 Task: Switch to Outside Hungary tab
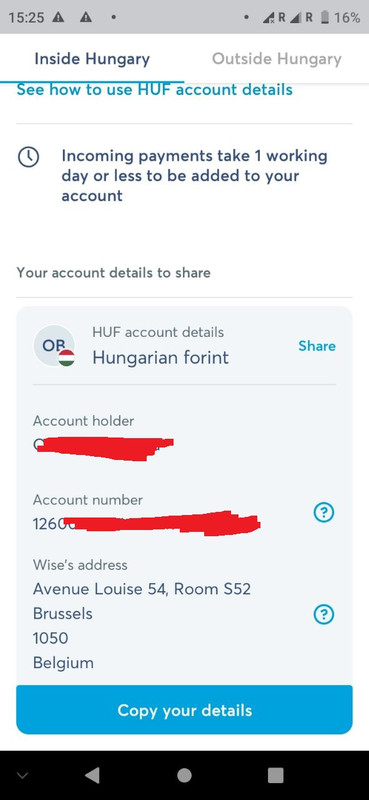coord(277,59)
